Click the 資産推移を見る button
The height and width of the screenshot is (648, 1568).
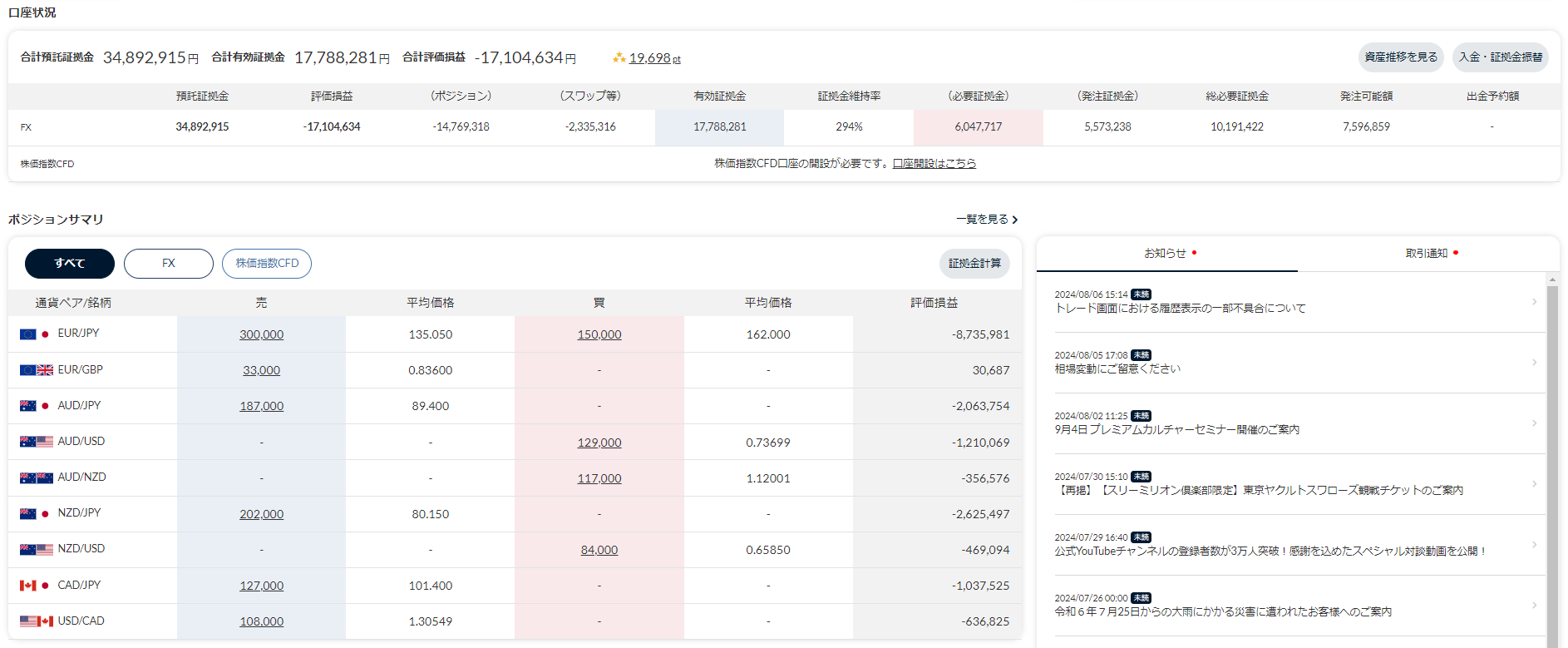click(x=1401, y=57)
